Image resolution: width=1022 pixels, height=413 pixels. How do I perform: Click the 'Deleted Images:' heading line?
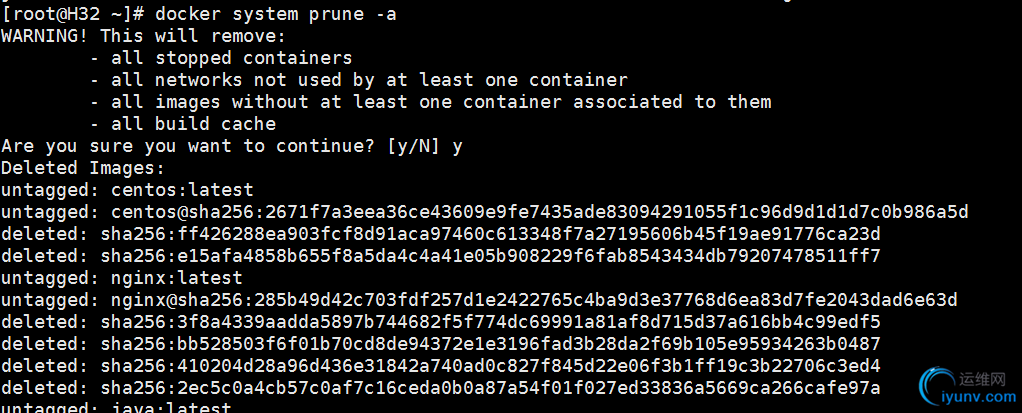(x=83, y=168)
